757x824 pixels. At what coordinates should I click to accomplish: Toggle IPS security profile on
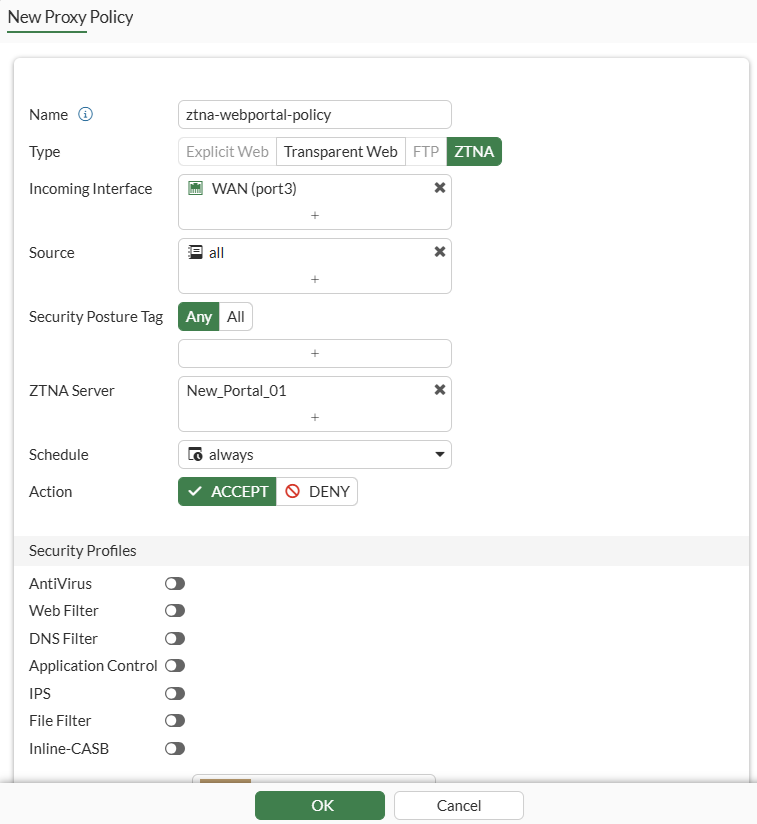click(175, 693)
